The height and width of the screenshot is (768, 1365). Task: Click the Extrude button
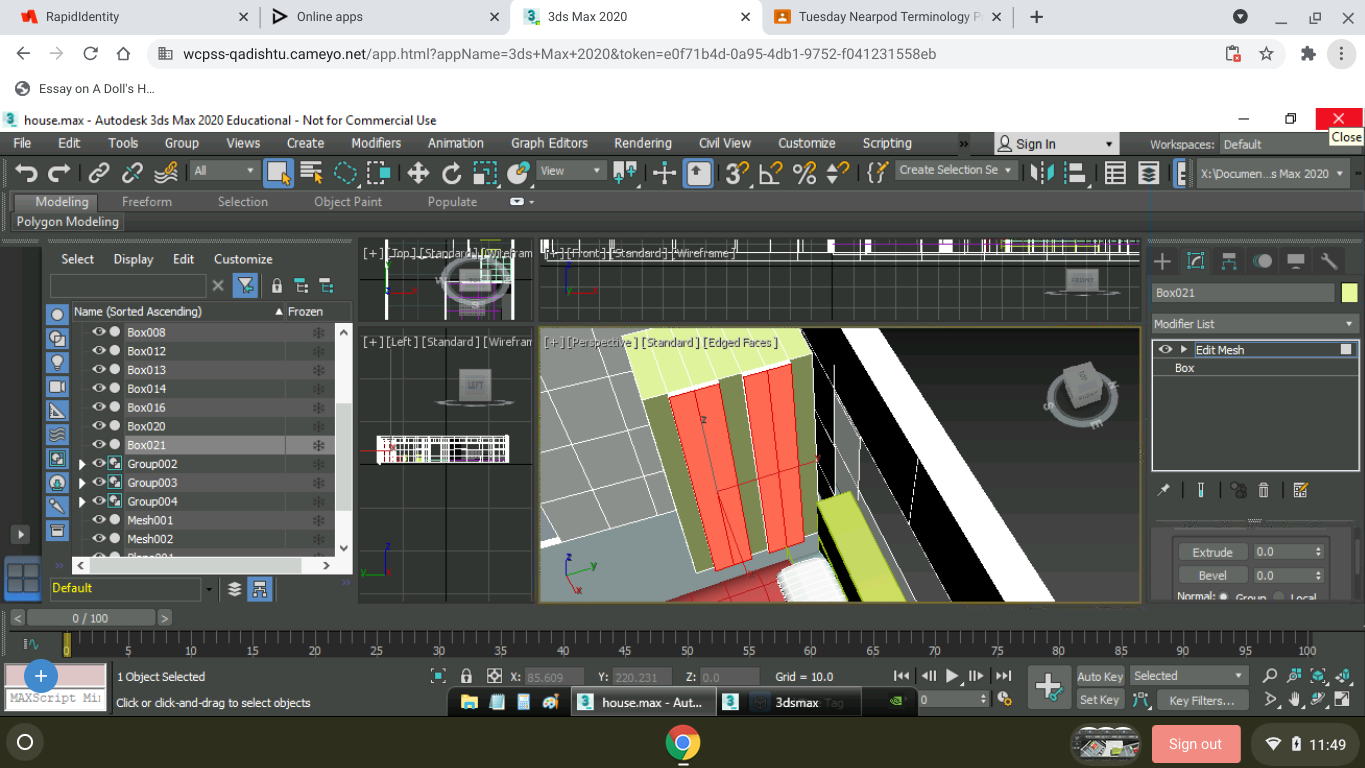coord(1213,552)
